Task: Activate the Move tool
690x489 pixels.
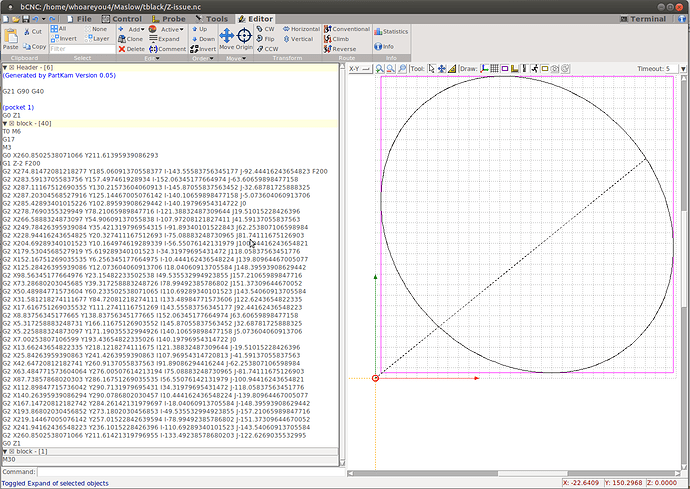Action: [x=227, y=39]
